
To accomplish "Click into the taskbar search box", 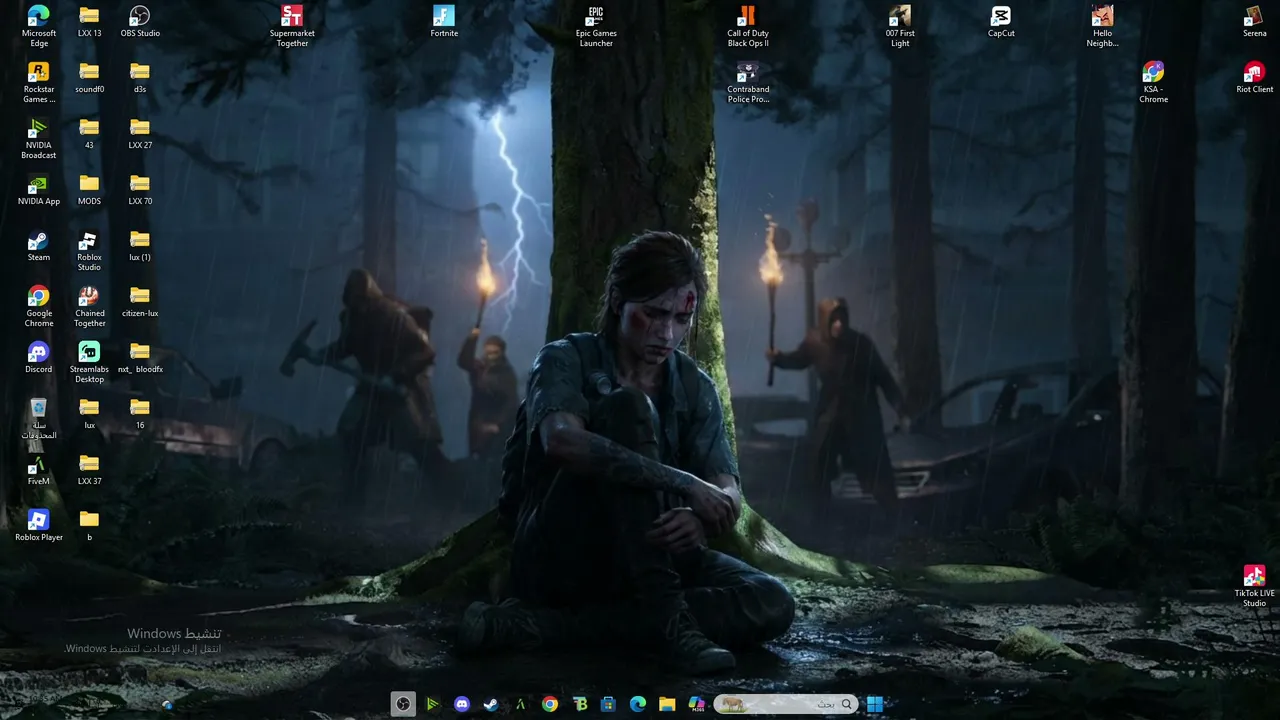I will 786,704.
